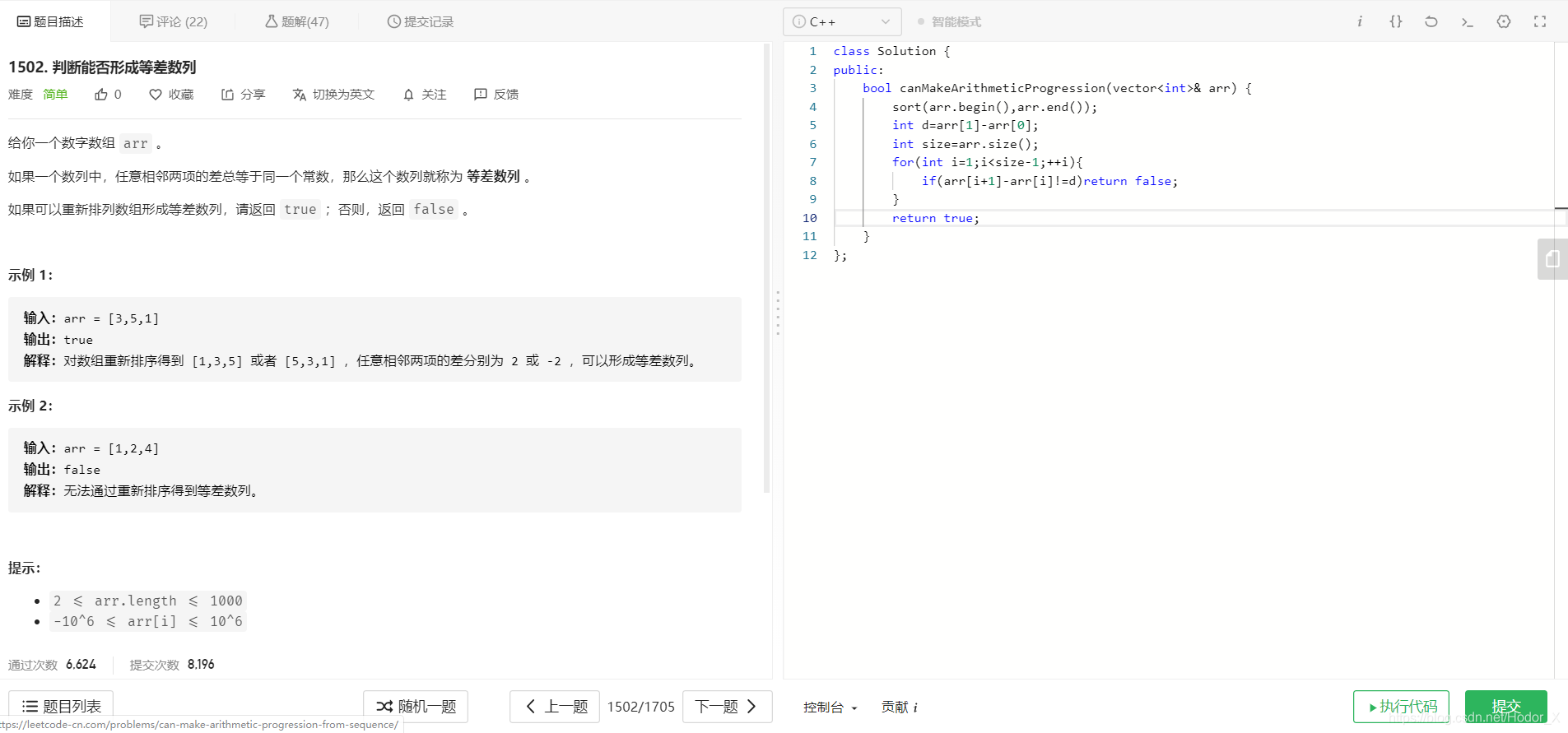This screenshot has width=1568, height=733.
Task: Pick a random problem with 随机一题
Action: click(416, 707)
